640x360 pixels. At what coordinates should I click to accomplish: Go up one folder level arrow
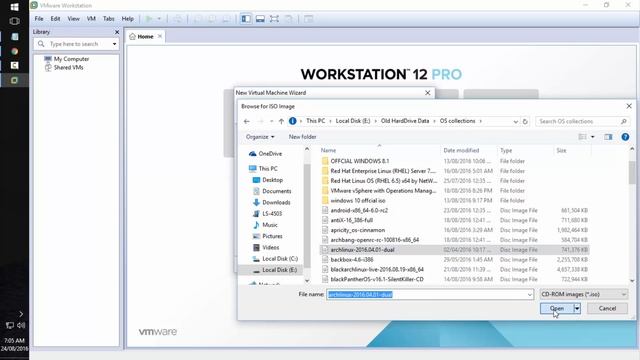(x=281, y=121)
